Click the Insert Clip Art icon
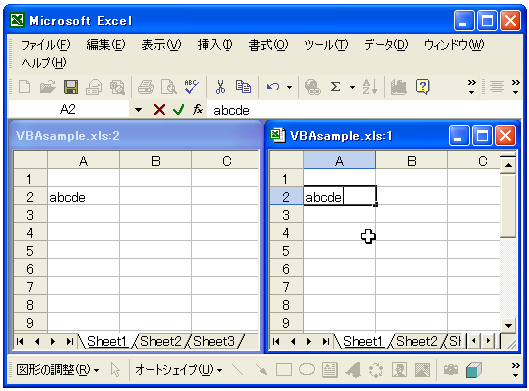Screen dimensions: 529x391 pos(399,370)
